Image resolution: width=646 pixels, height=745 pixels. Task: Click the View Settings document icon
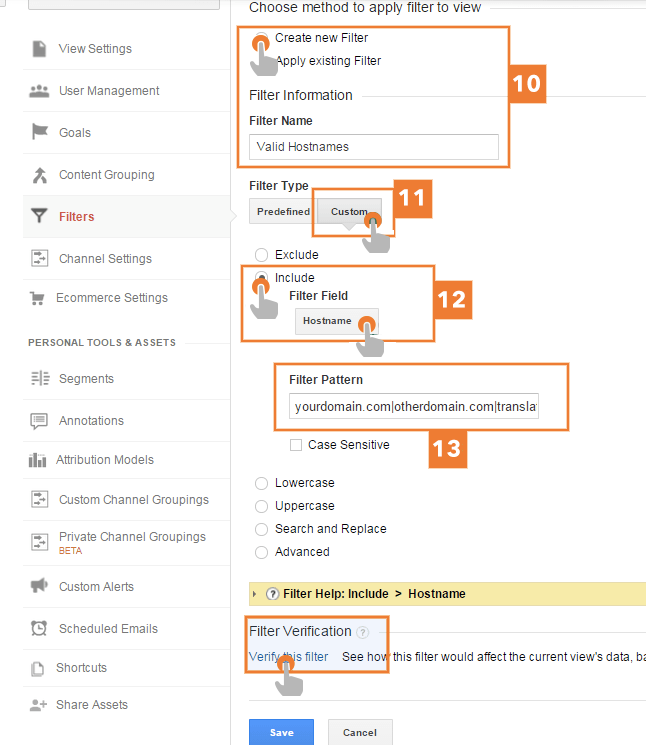point(39,49)
